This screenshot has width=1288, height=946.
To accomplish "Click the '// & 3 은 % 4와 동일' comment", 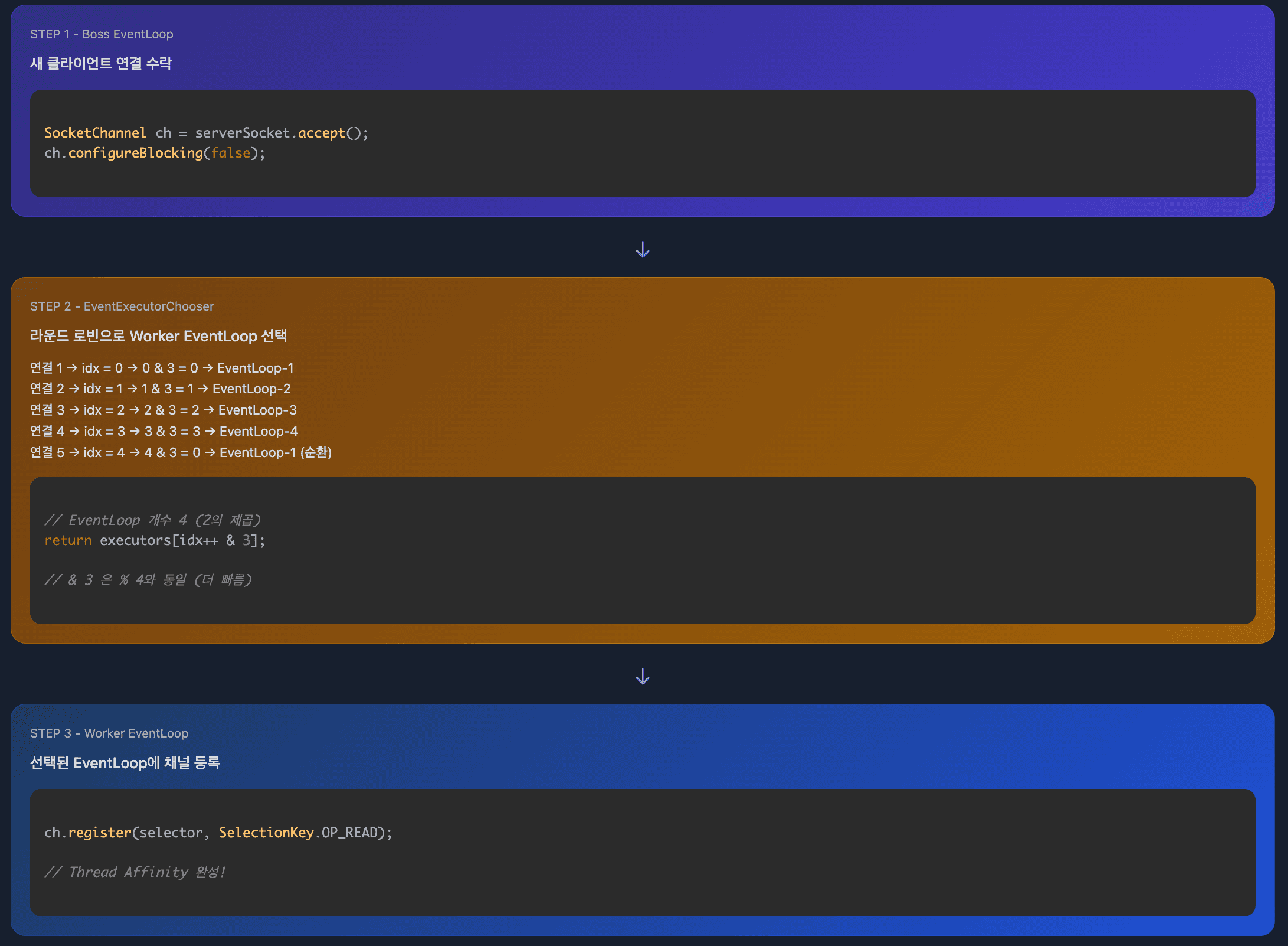I will [148, 580].
